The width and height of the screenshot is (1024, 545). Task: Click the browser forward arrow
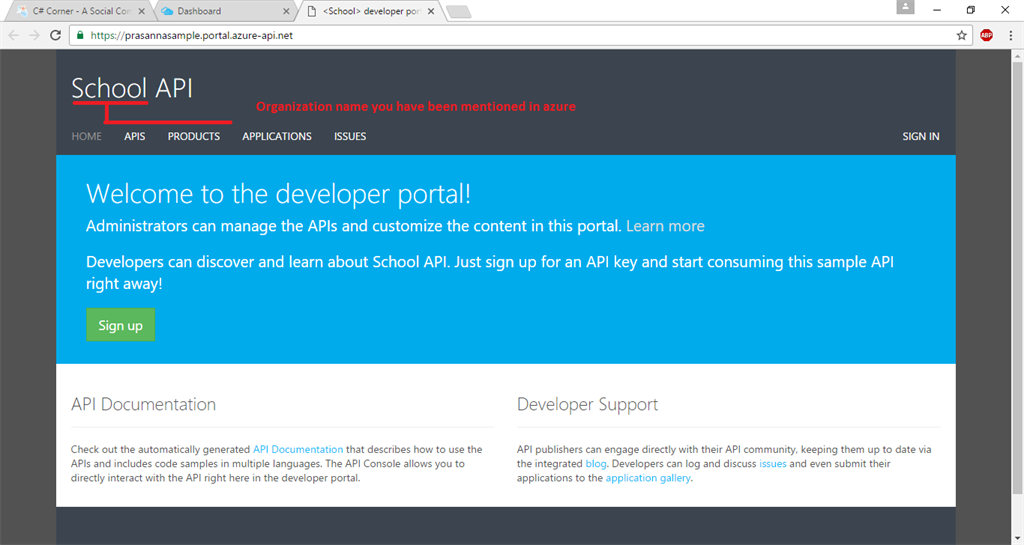coord(35,35)
